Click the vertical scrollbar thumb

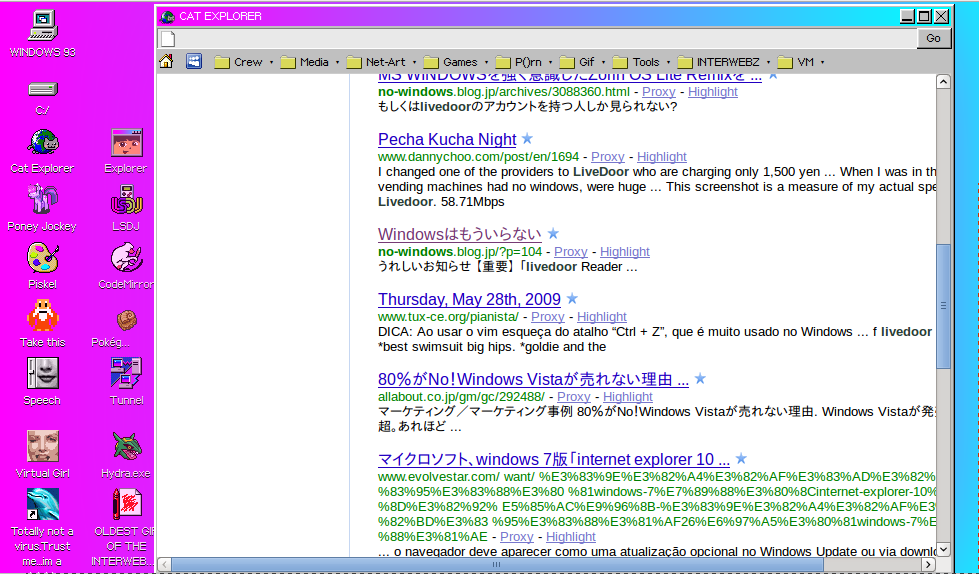pos(943,305)
